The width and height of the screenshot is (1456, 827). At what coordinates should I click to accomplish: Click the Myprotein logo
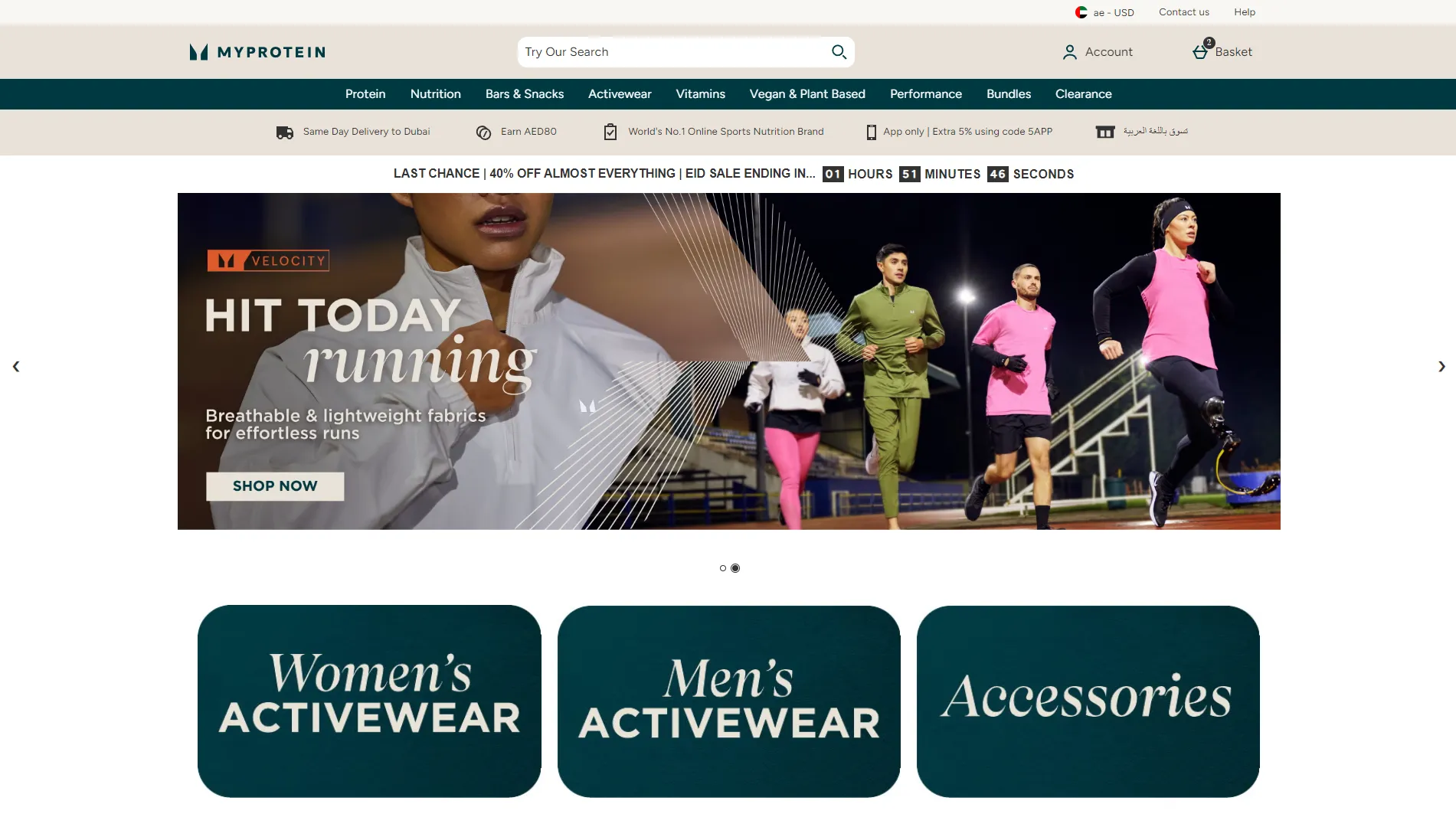pos(257,52)
